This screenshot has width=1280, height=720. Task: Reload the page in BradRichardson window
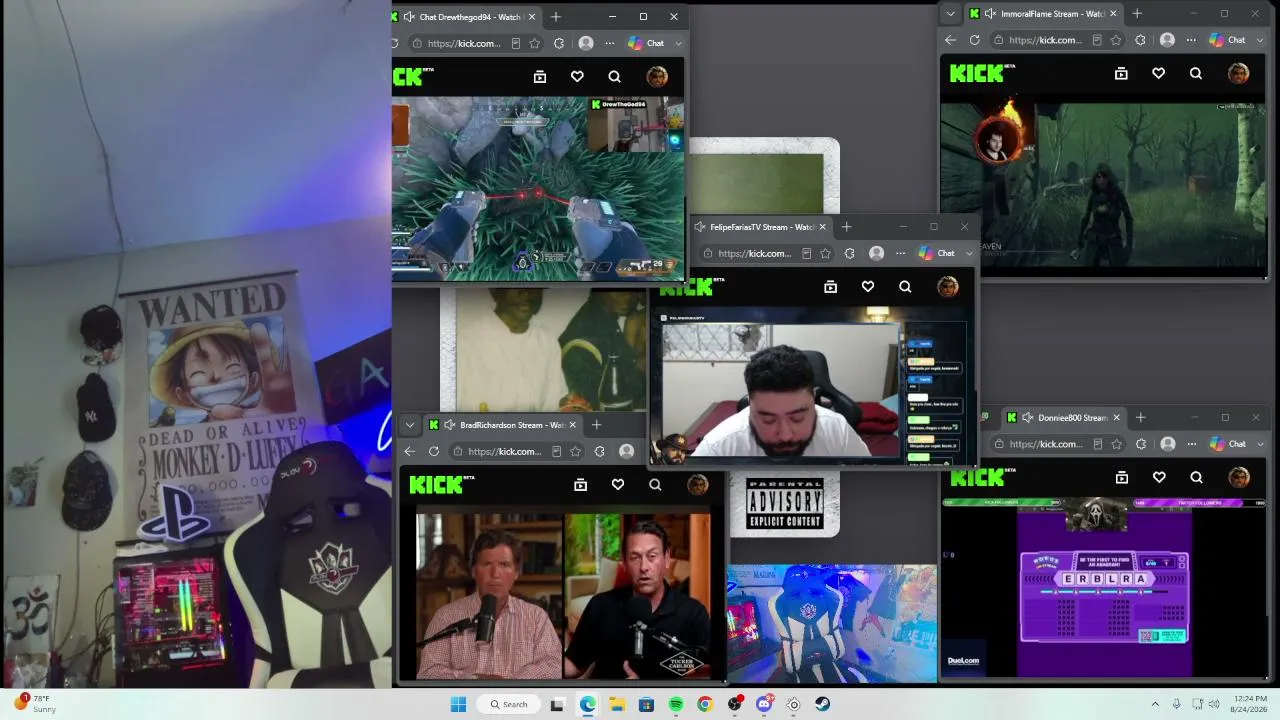[434, 451]
